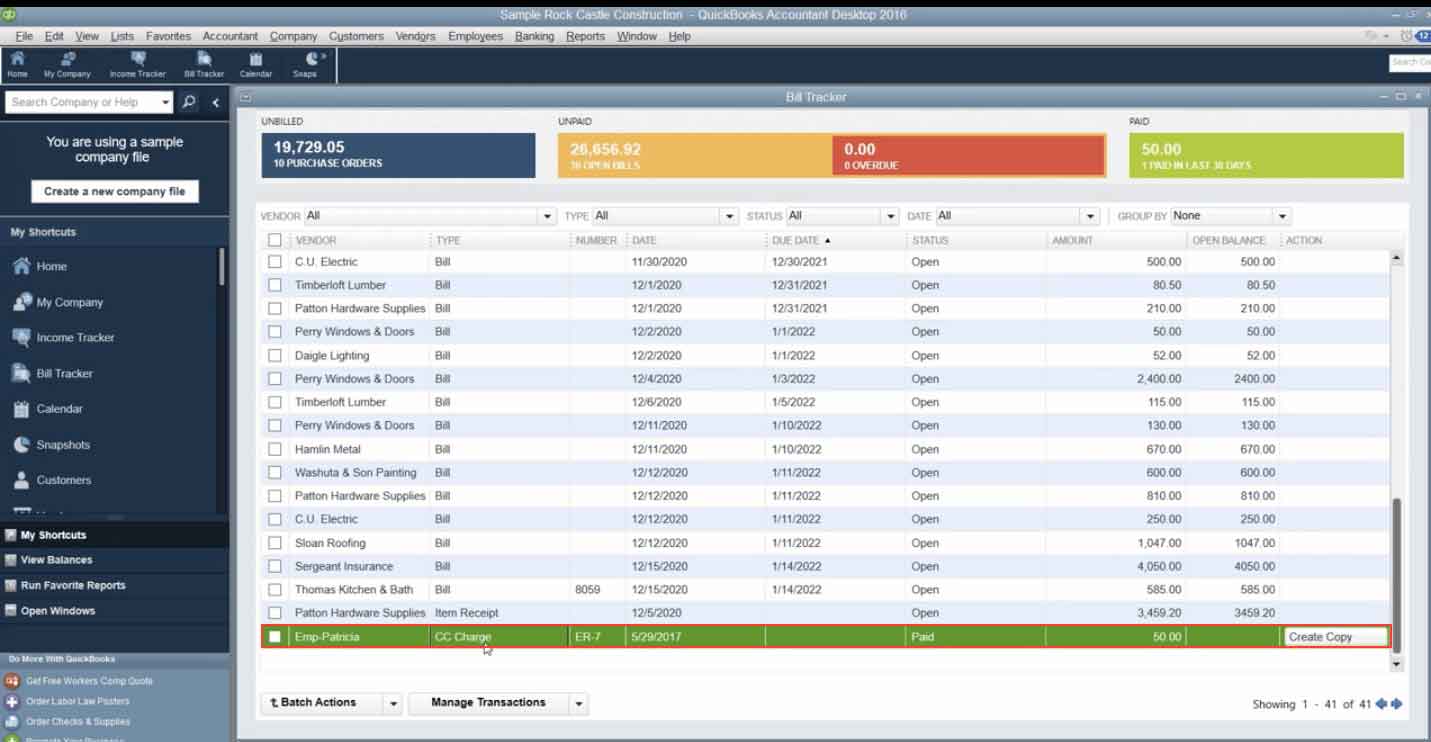Select the Bill Tracker toolbar icon
The width and height of the screenshot is (1431, 742).
pyautogui.click(x=203, y=65)
